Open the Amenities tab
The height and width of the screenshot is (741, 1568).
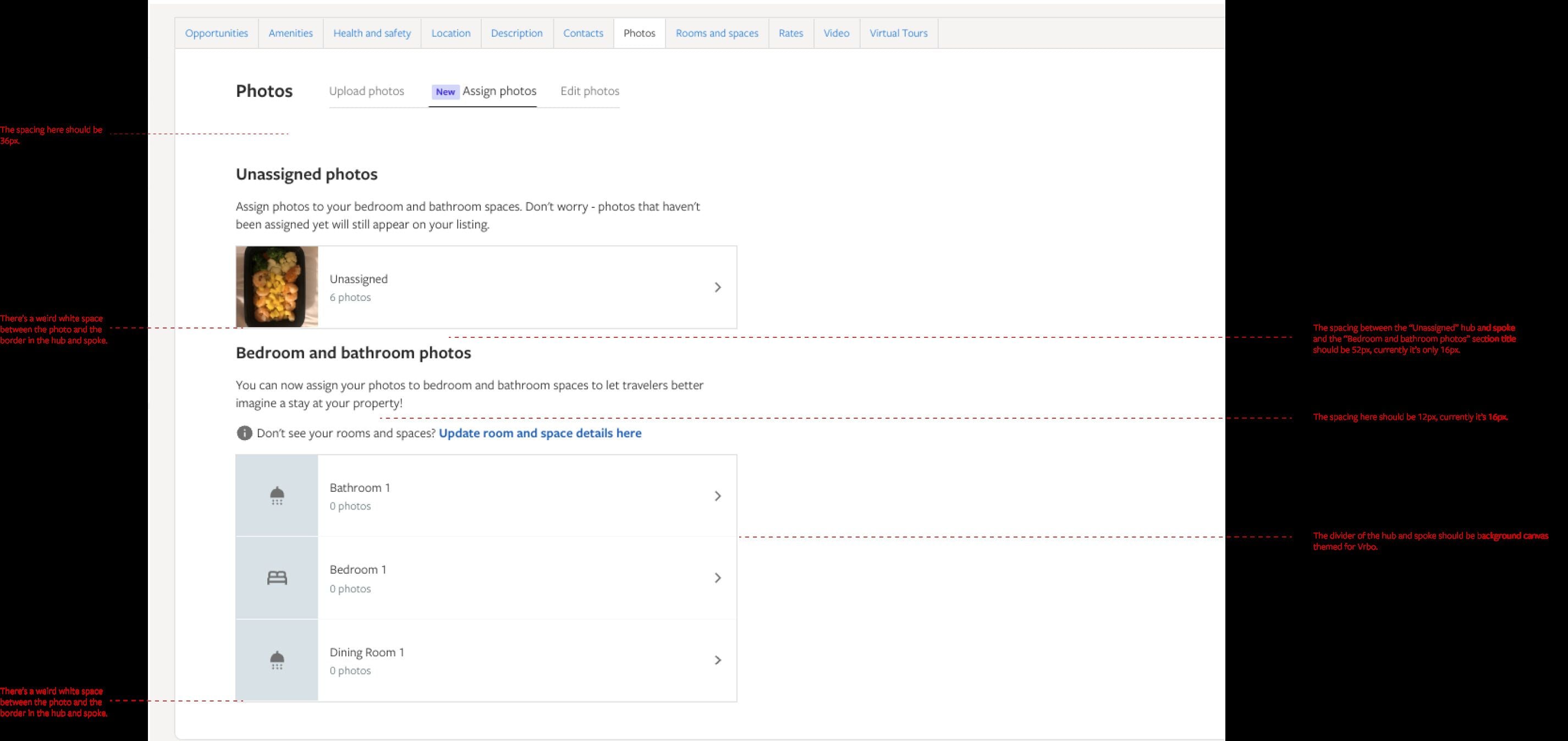click(290, 33)
